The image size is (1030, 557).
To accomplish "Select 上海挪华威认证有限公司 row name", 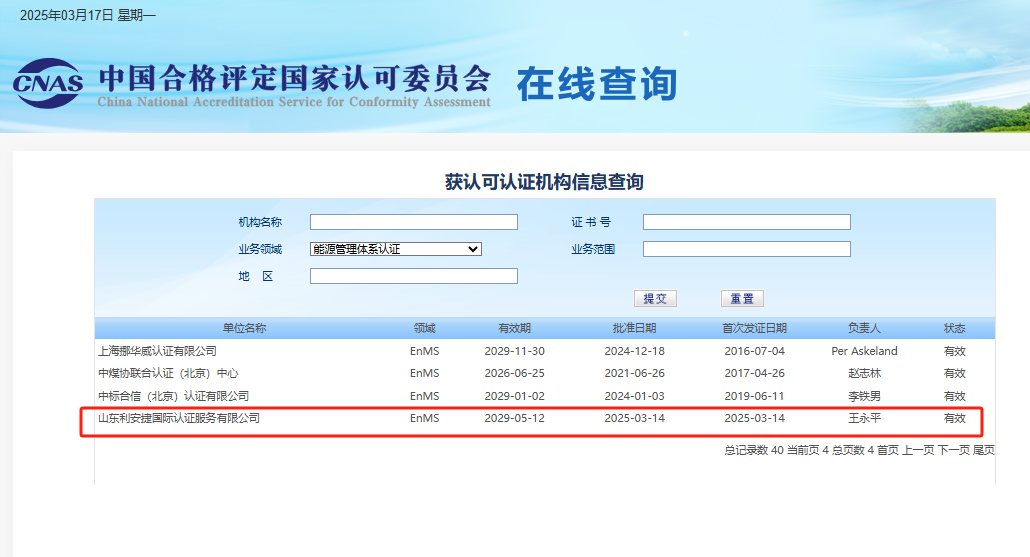I will pos(157,351).
